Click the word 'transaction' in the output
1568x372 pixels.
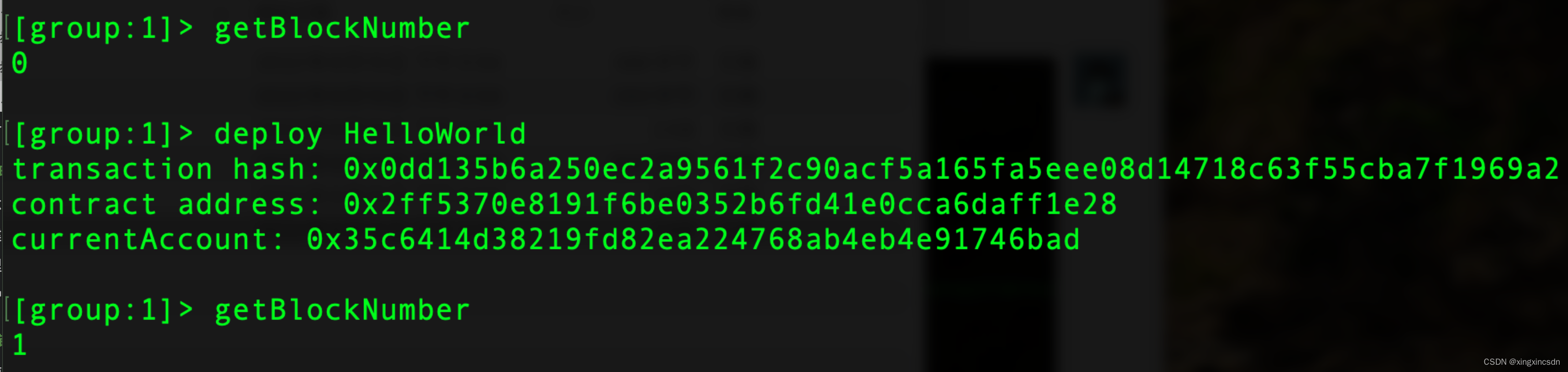(x=112, y=169)
